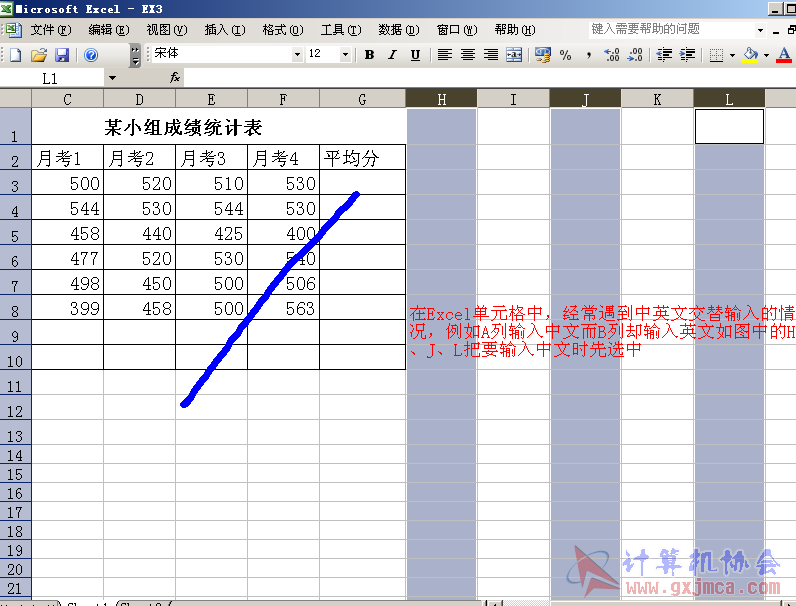Viewport: 796px width, 606px height.
Task: Select cell containing 563
Action: tap(283, 308)
